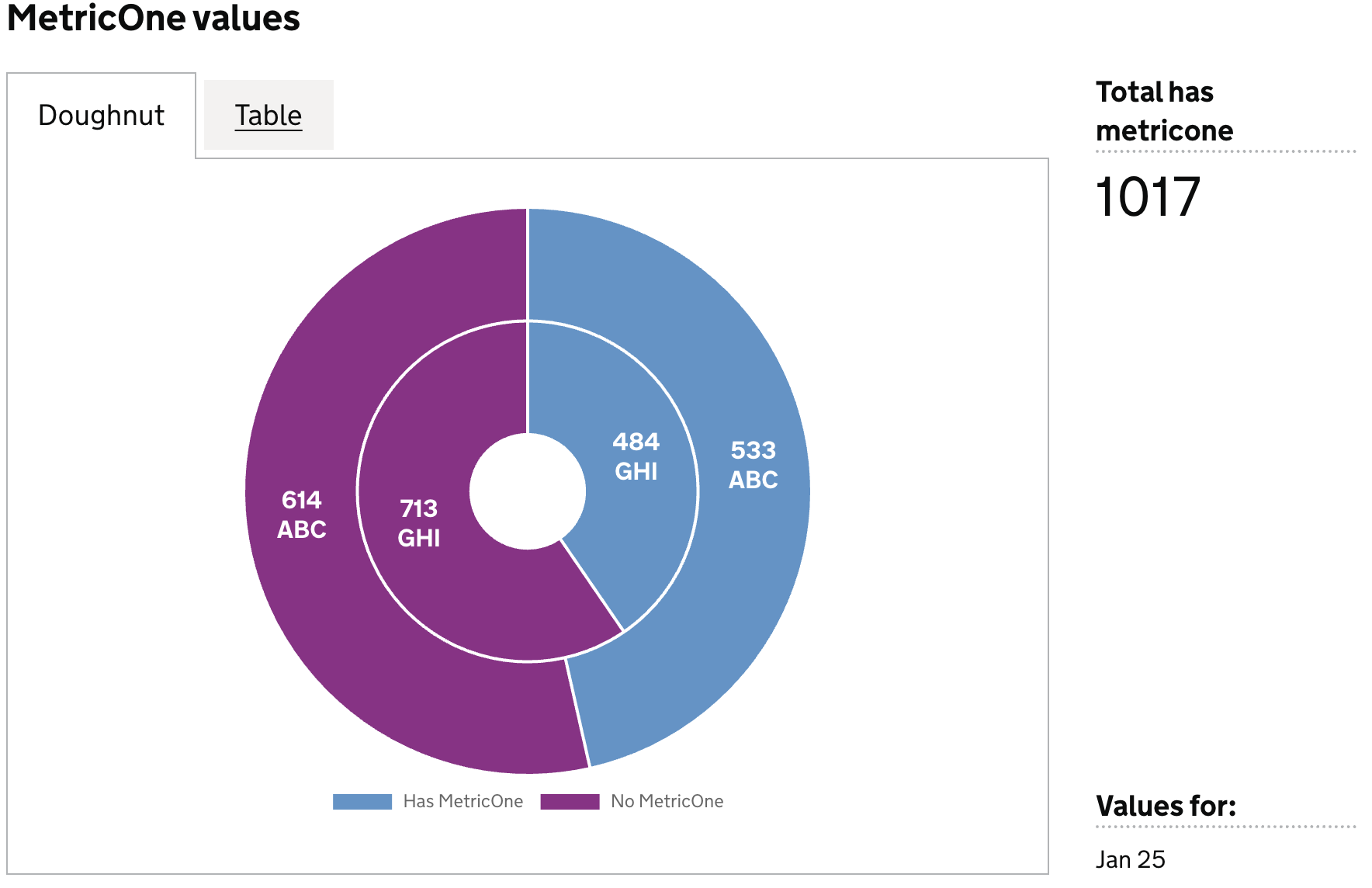The width and height of the screenshot is (1372, 888).
Task: Click the Jan 25 date text
Action: tap(1130, 859)
